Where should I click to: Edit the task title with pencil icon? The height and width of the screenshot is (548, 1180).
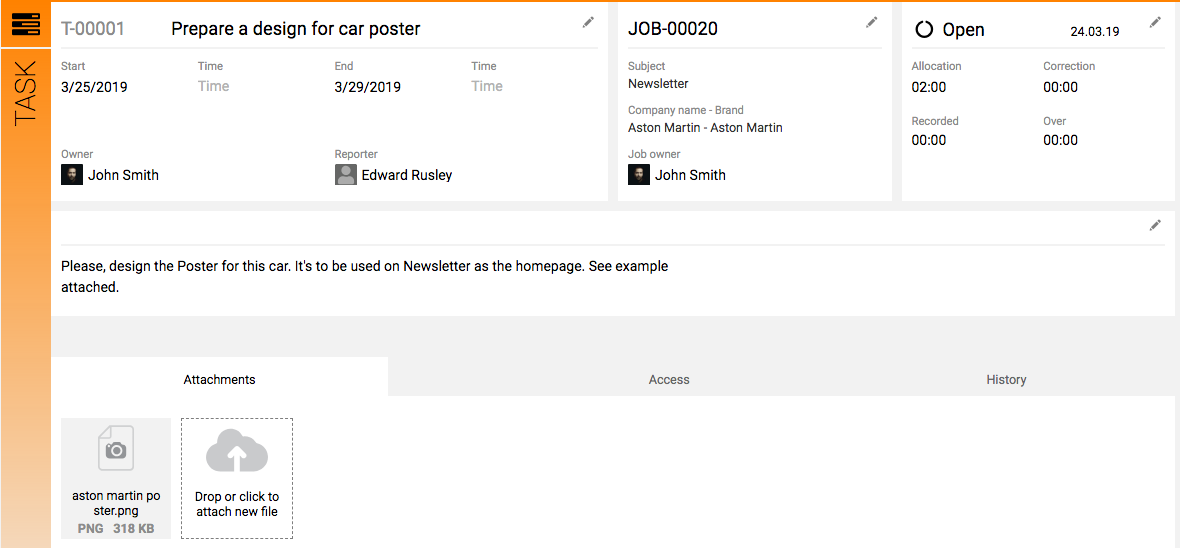(x=588, y=23)
